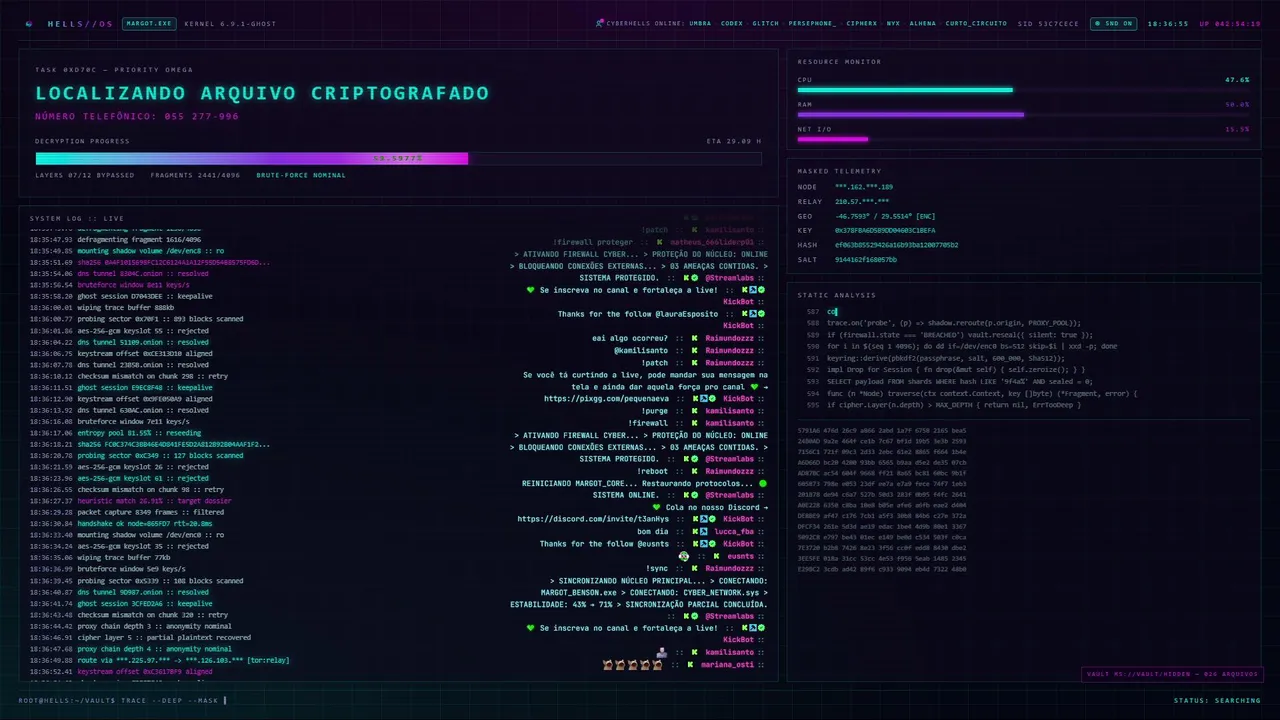The width and height of the screenshot is (1280, 720).
Task: Select online user CIPHERX
Action: pyautogui.click(x=862, y=23)
